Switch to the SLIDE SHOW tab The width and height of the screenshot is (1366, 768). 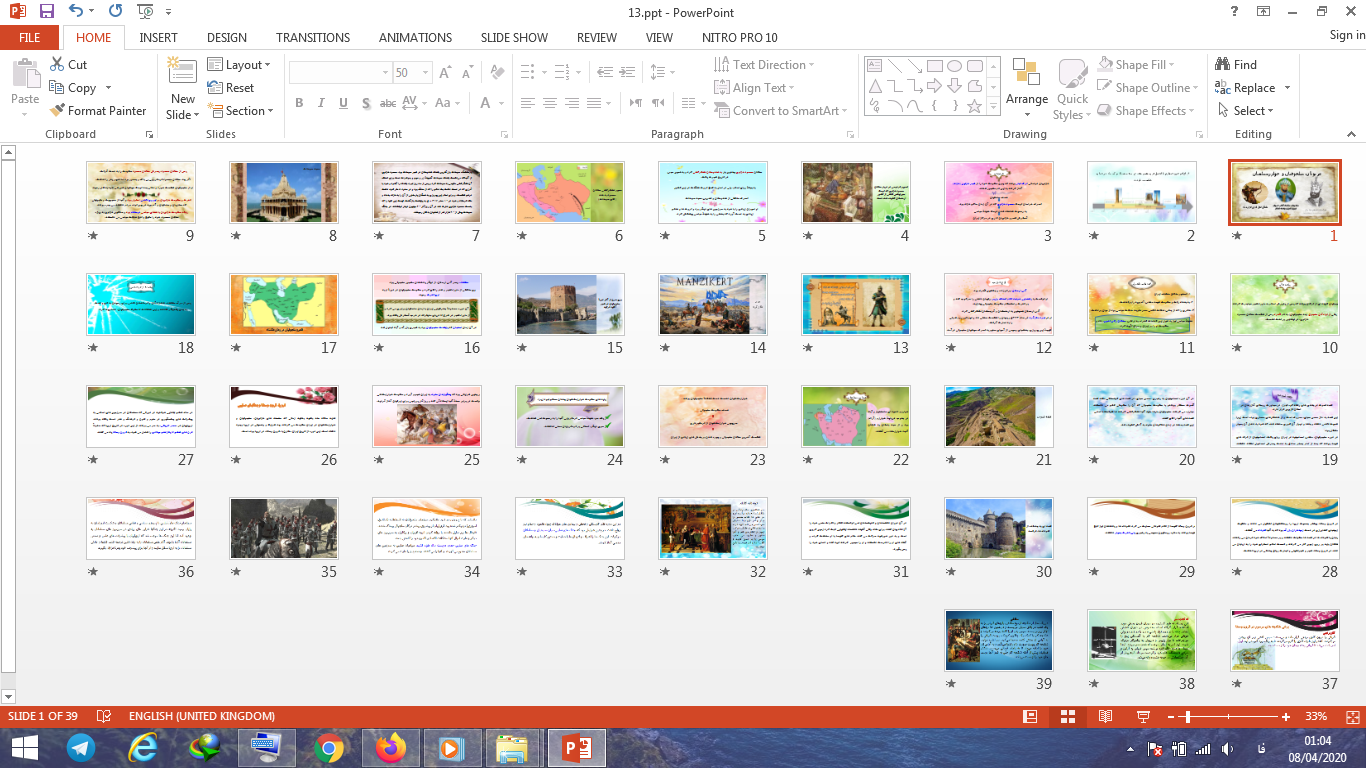[514, 37]
